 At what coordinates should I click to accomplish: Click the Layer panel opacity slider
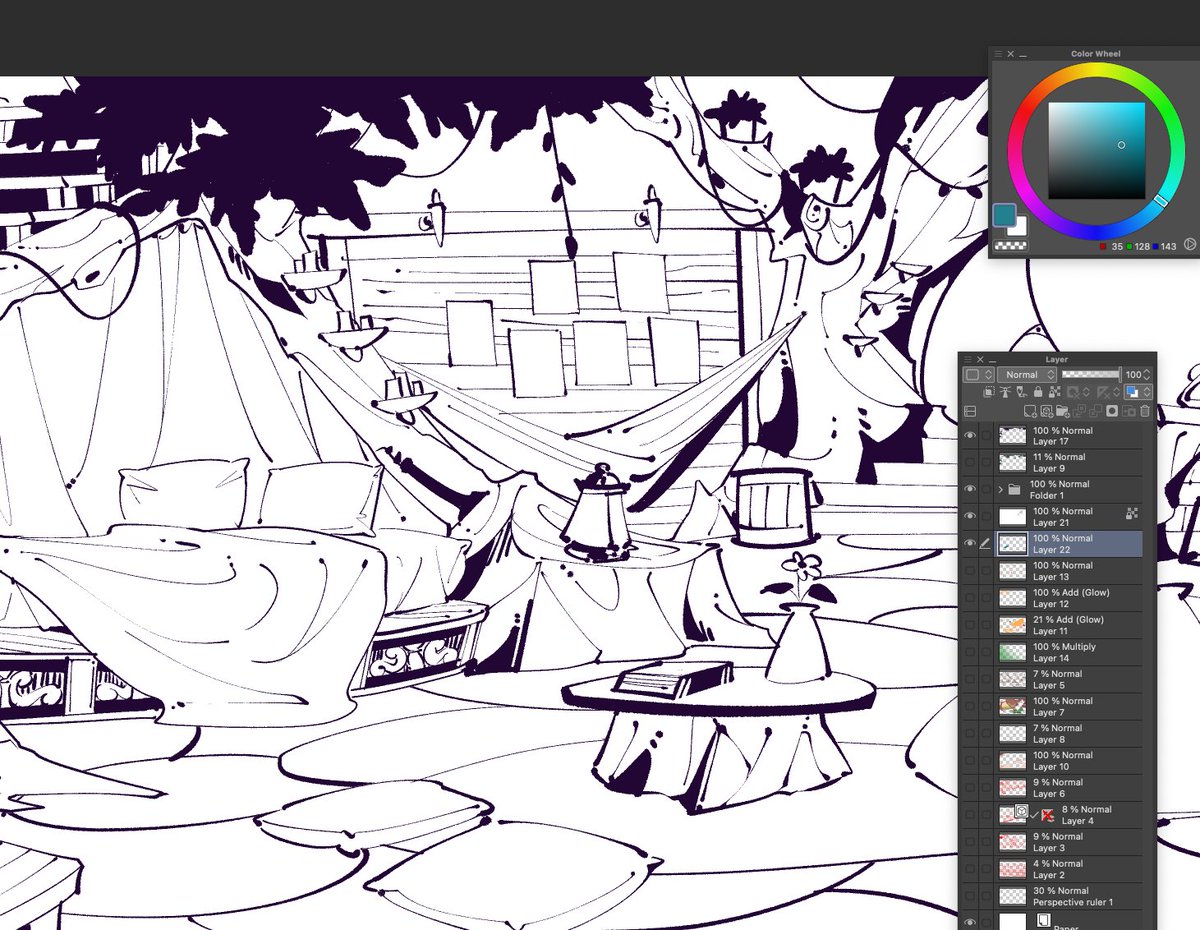click(1090, 375)
